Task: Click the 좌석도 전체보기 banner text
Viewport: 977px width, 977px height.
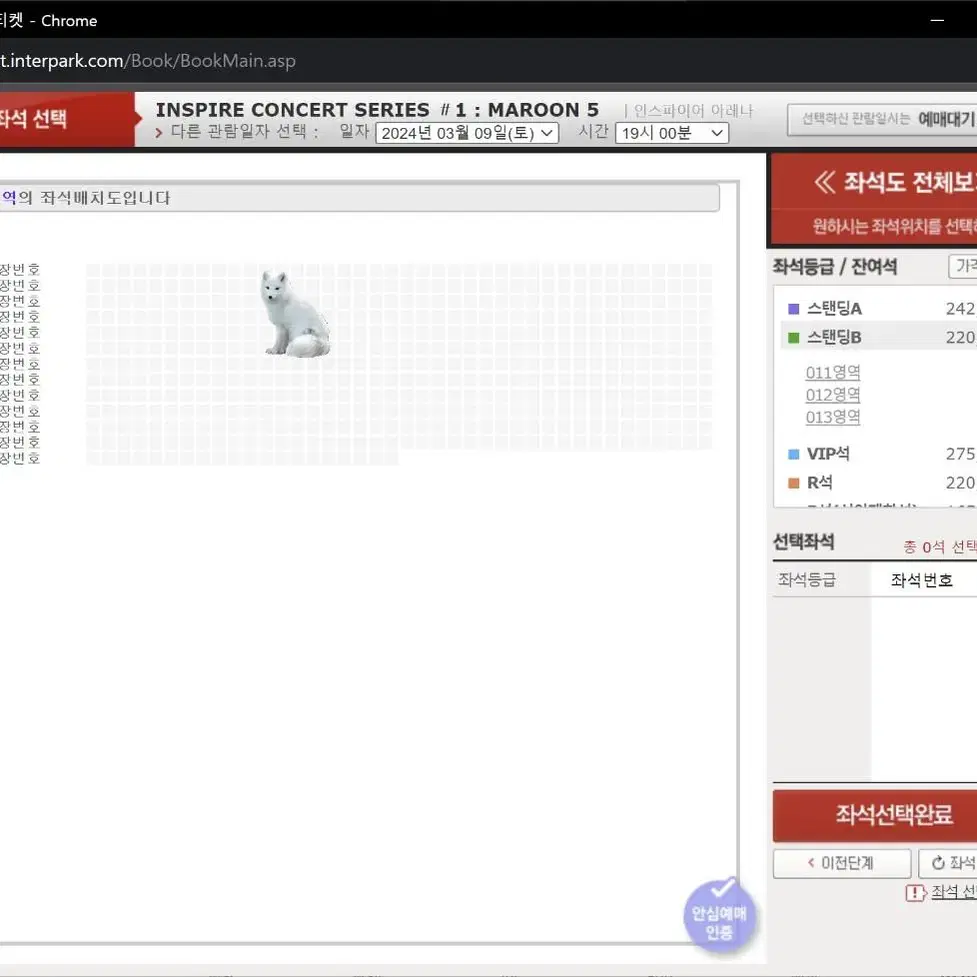Action: tap(910, 183)
